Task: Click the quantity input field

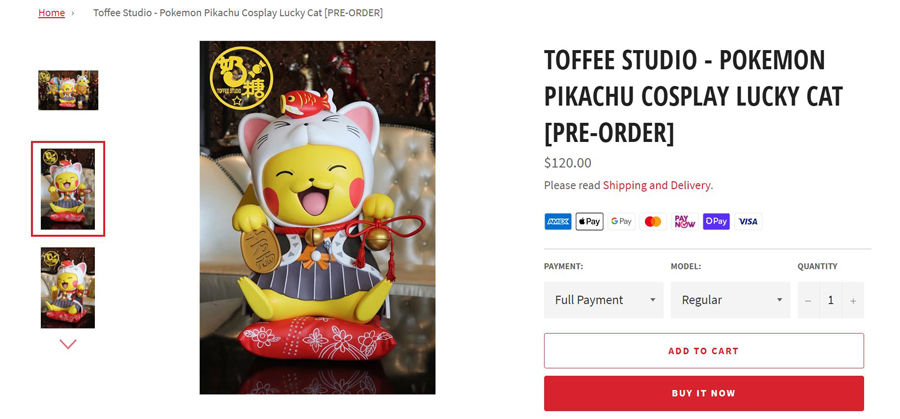Action: (x=830, y=300)
